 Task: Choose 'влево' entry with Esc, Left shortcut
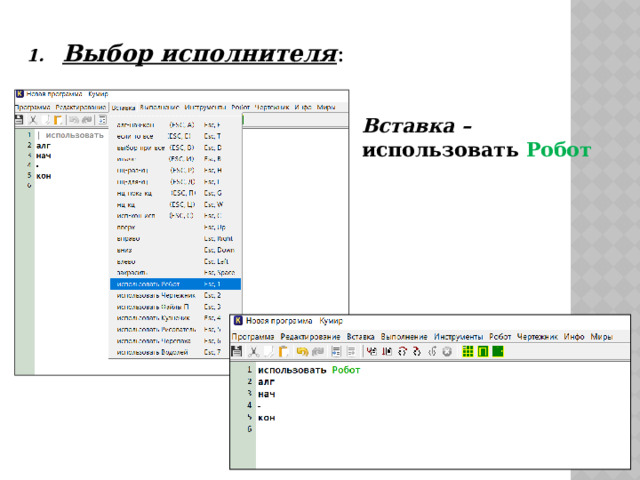(176, 261)
